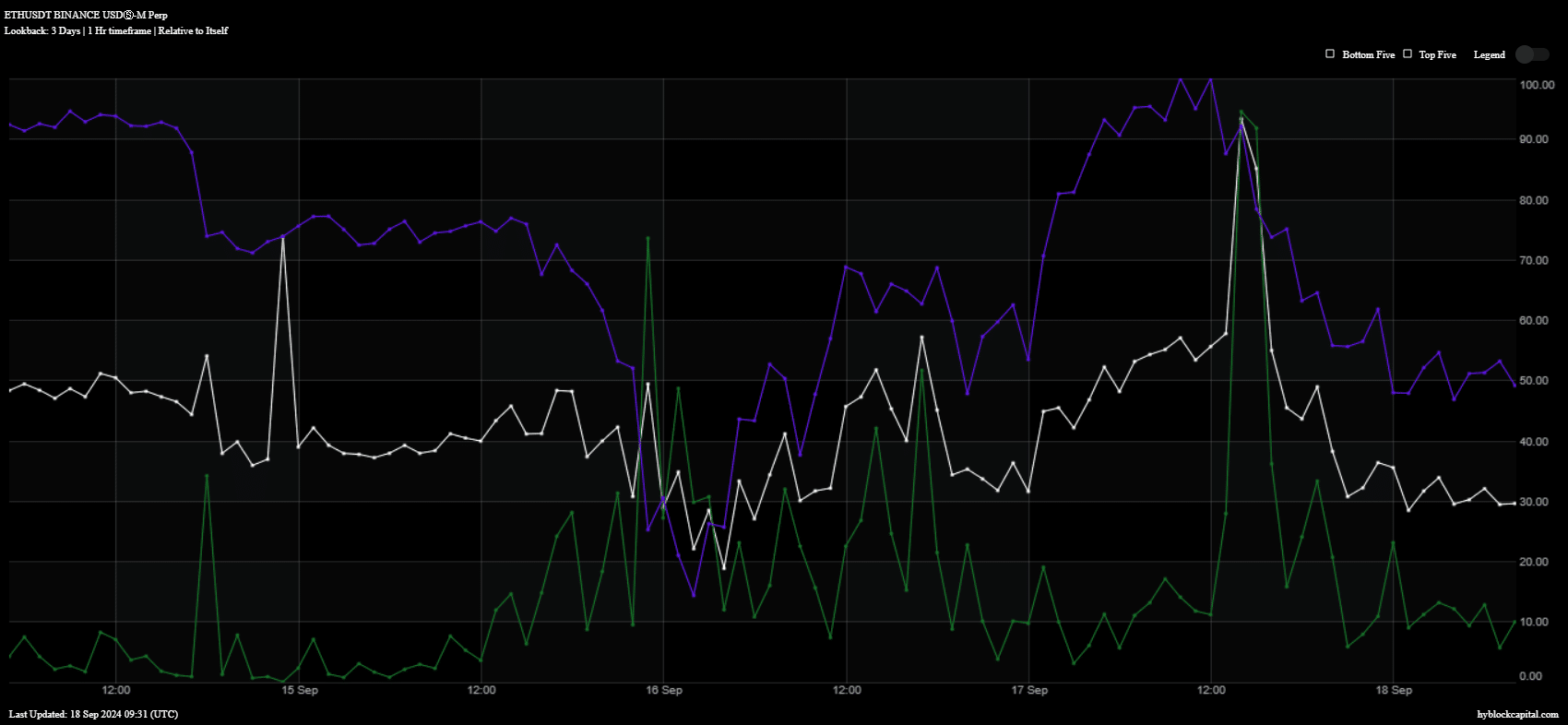Enable the Top Five checkbox

(x=1408, y=53)
